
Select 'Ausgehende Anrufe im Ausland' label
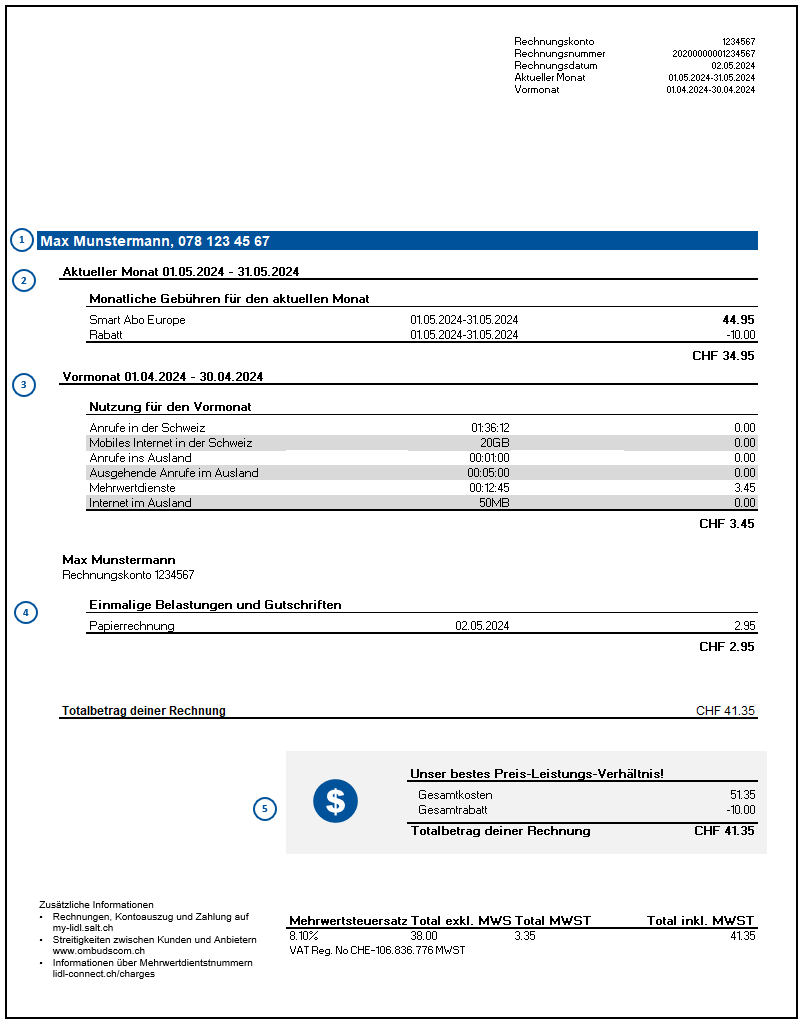click(x=174, y=473)
